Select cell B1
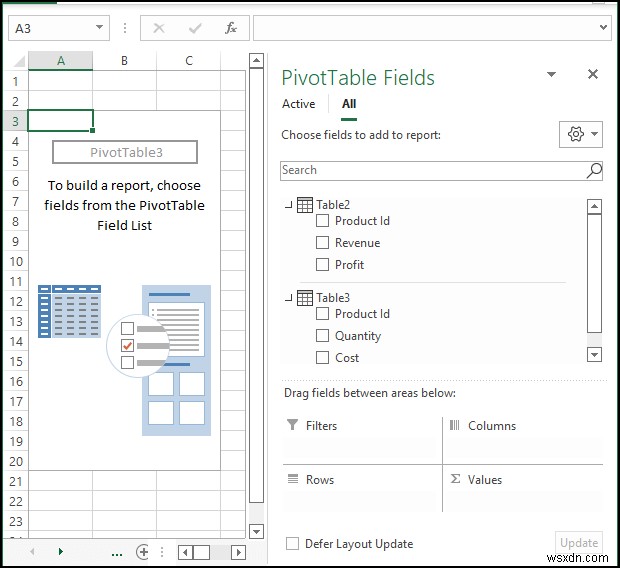This screenshot has height=568, width=620. [125, 81]
